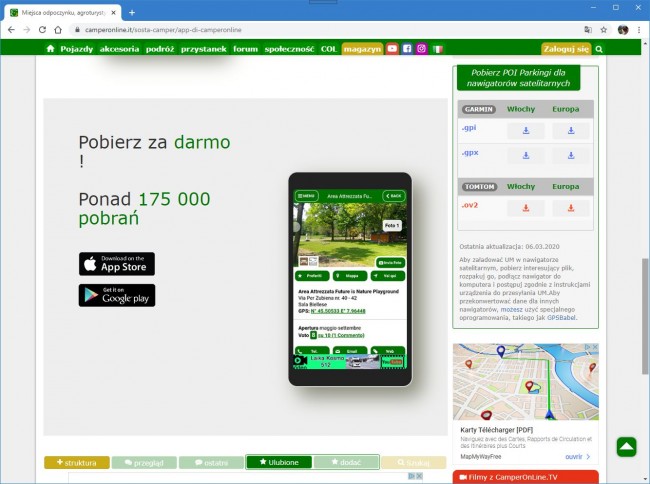
Task: Click the ostatni button
Action: [x=211, y=462]
